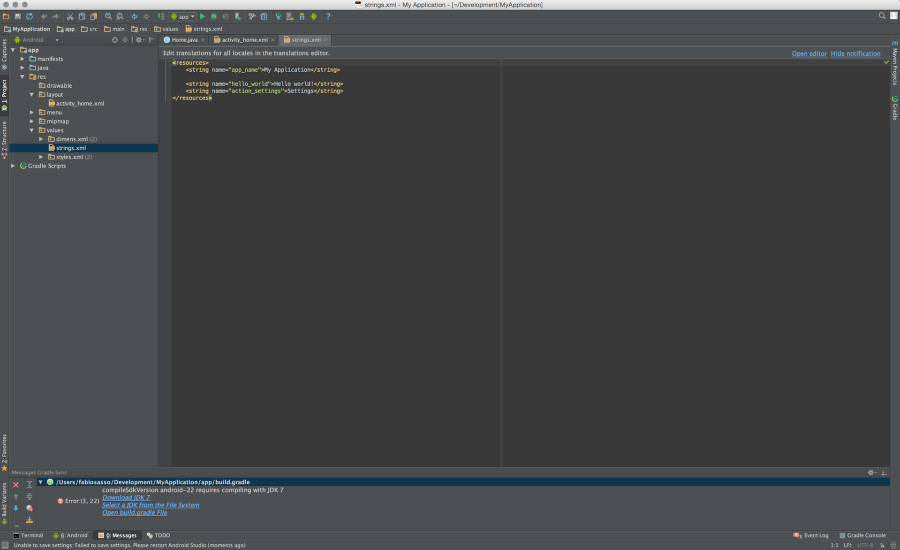Image resolution: width=900 pixels, height=550 pixels.
Task: Navigate back with the blue left arrow
Action: pos(134,17)
